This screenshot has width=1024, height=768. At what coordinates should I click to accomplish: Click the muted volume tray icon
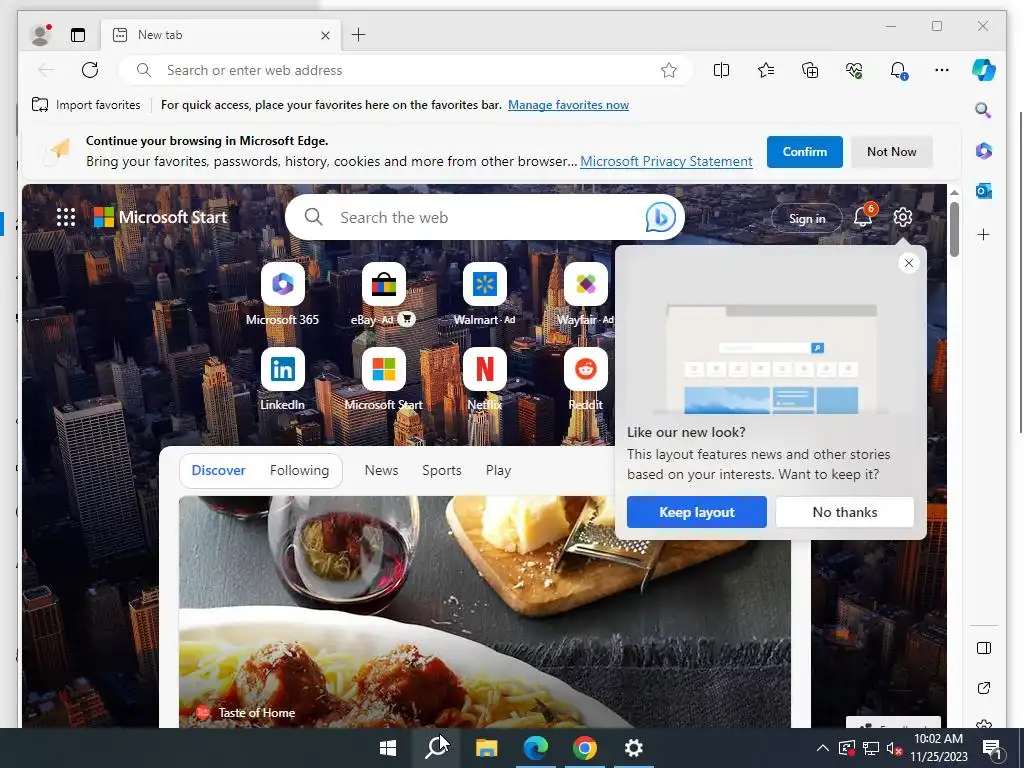tap(895, 748)
